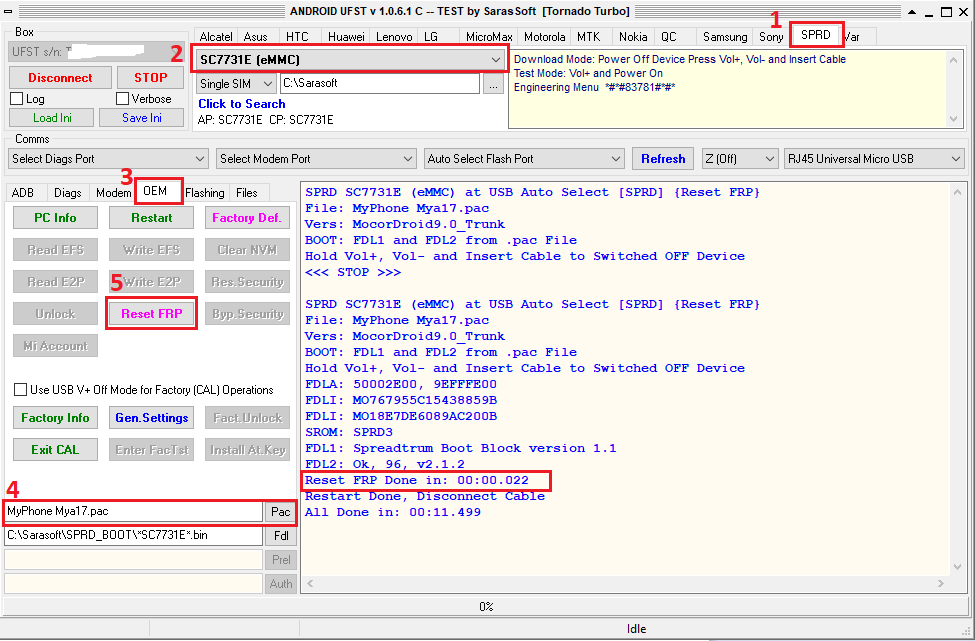This screenshot has width=975, height=641.
Task: Open the Motorola brand tab
Action: [x=545, y=37]
